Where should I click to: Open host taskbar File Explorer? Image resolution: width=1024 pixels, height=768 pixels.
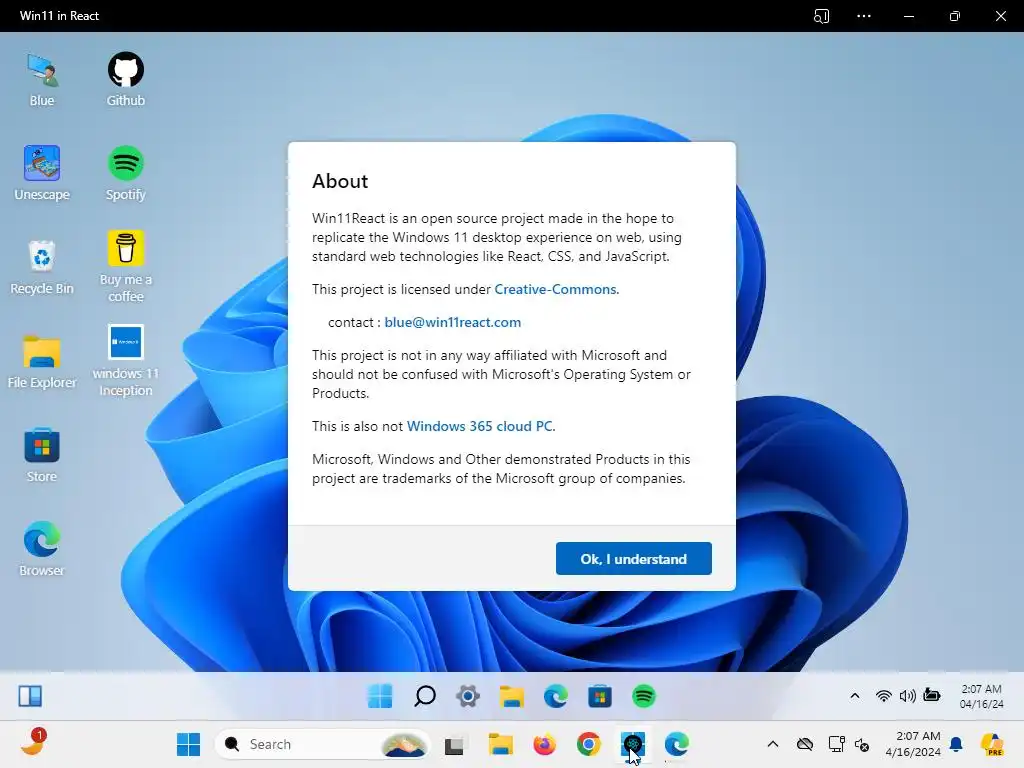click(x=501, y=744)
